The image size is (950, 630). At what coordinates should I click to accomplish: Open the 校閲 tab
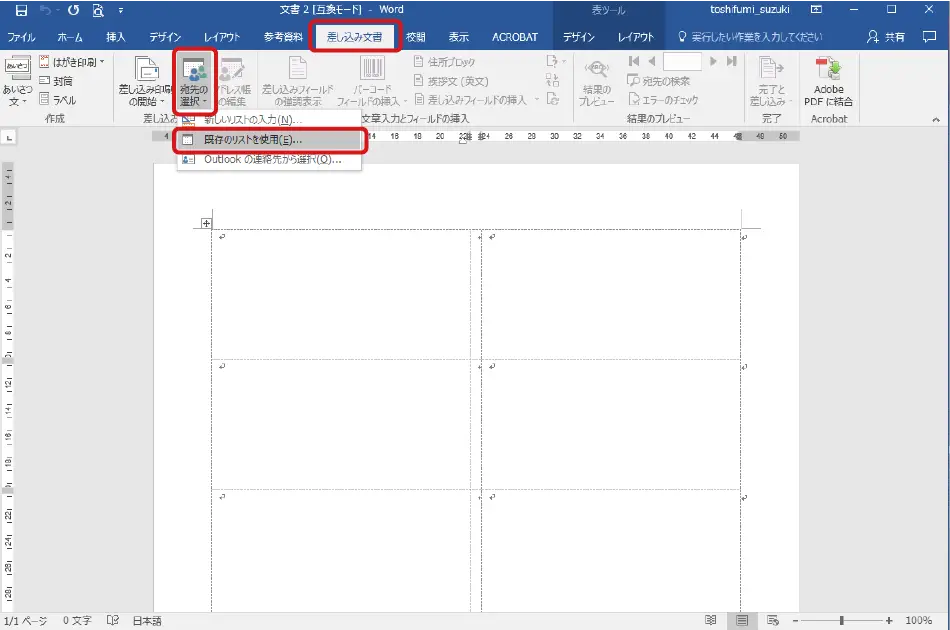pos(416,37)
